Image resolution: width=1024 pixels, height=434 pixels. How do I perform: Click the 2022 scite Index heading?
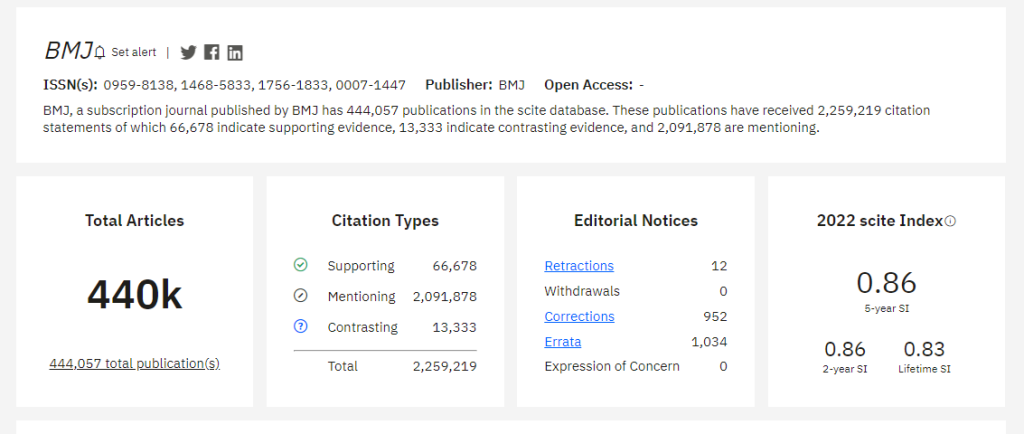pos(880,221)
